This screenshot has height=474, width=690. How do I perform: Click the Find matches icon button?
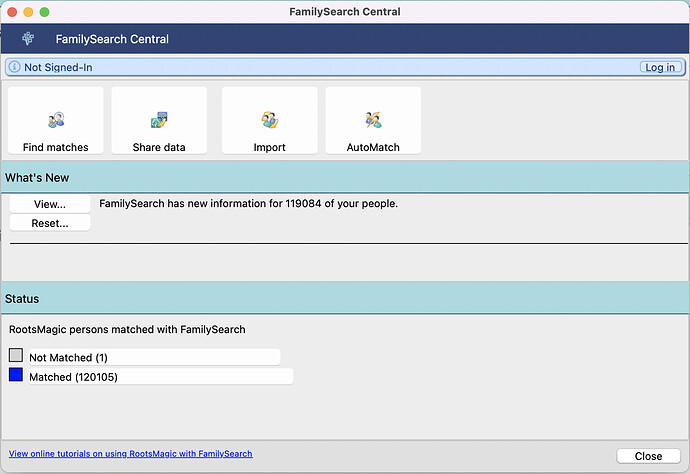click(55, 121)
